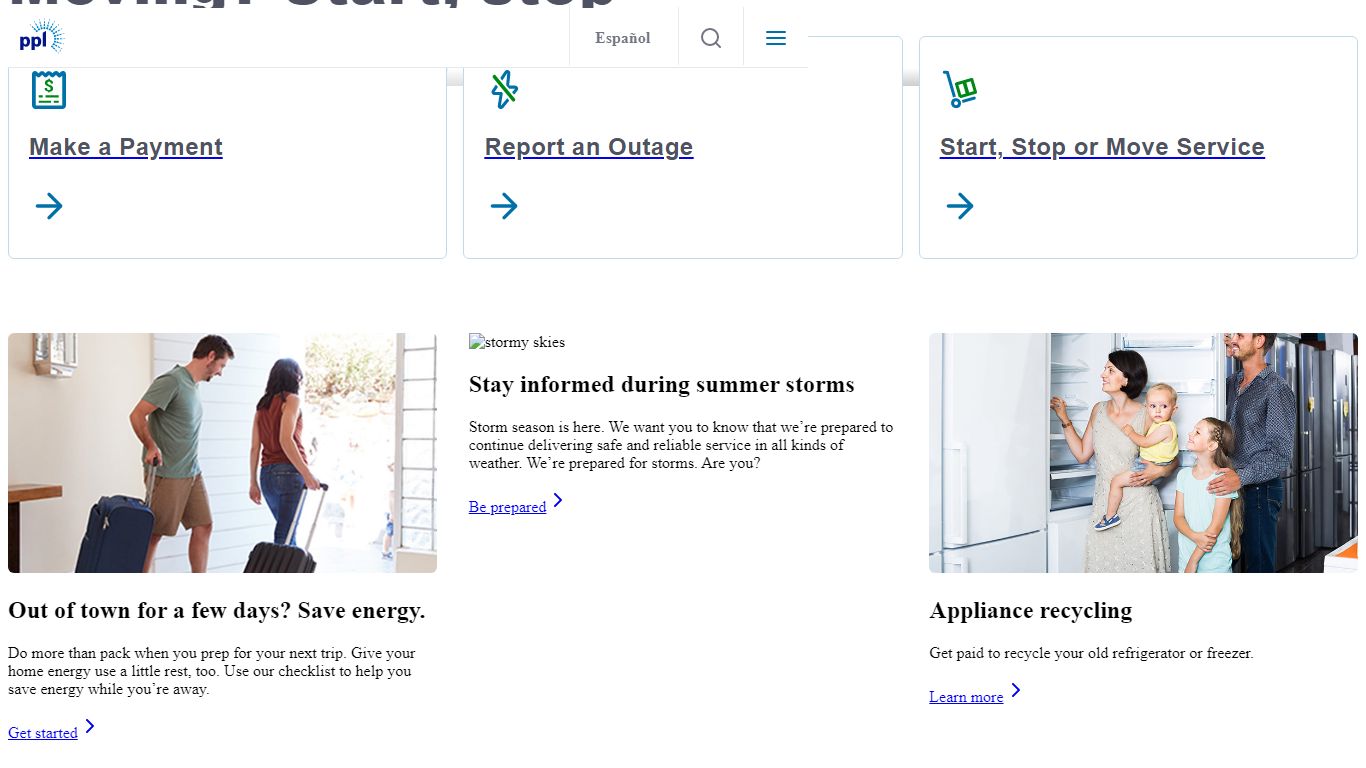
Task: Select the Appliance recycling heading
Action: (x=1030, y=611)
